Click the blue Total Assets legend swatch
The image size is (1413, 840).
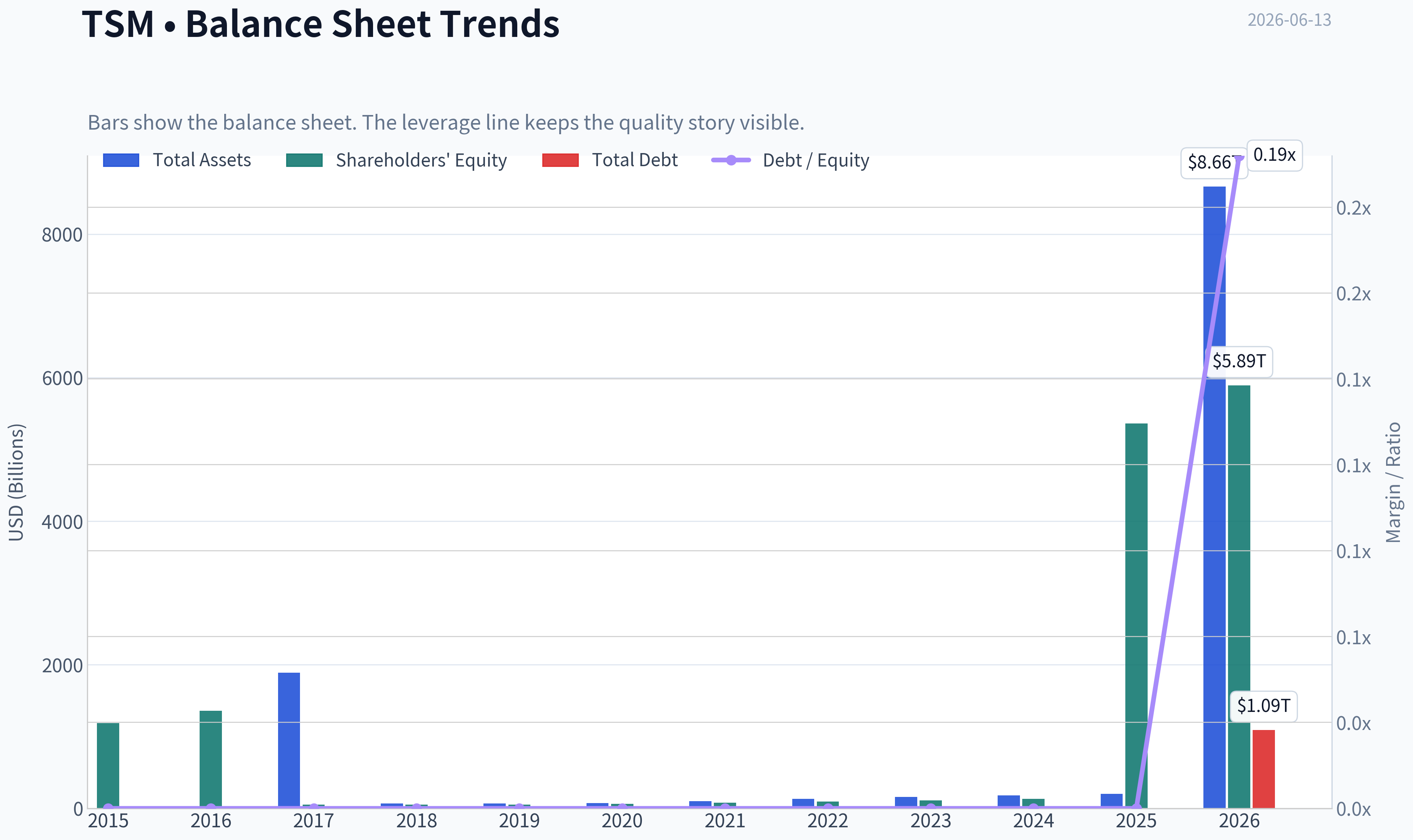click(x=121, y=160)
